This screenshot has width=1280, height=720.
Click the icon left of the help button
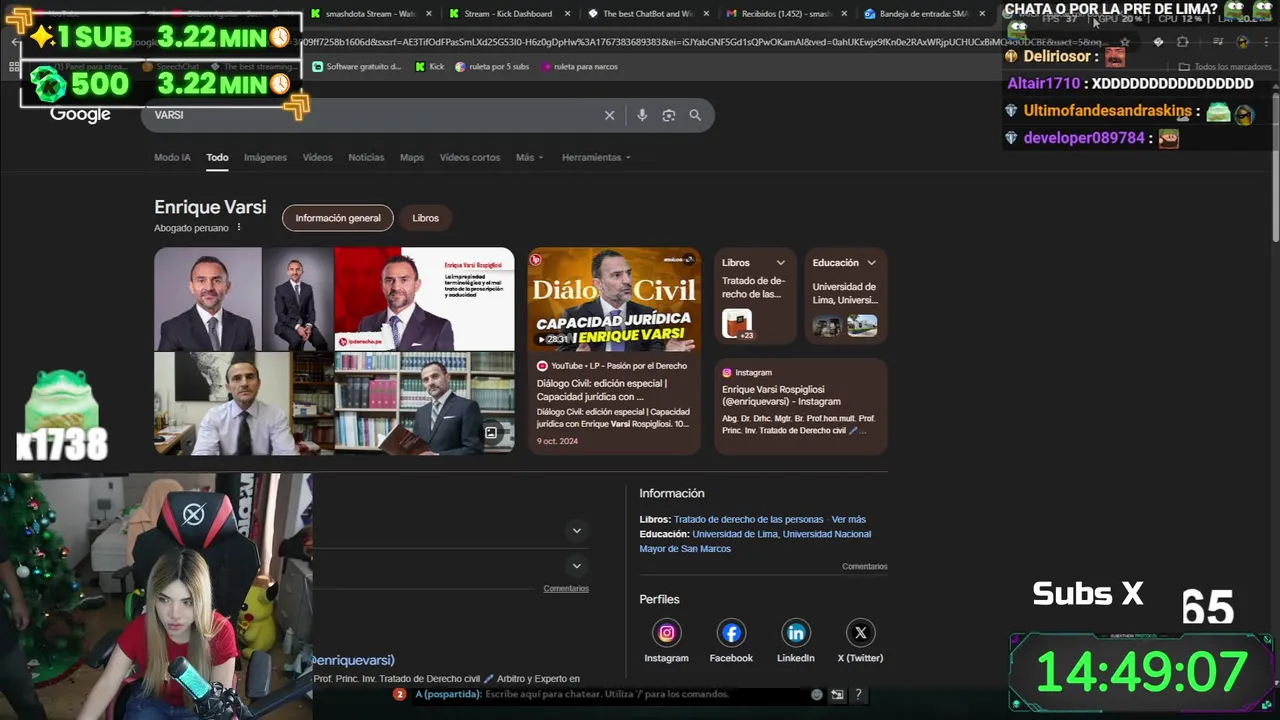pos(838,694)
